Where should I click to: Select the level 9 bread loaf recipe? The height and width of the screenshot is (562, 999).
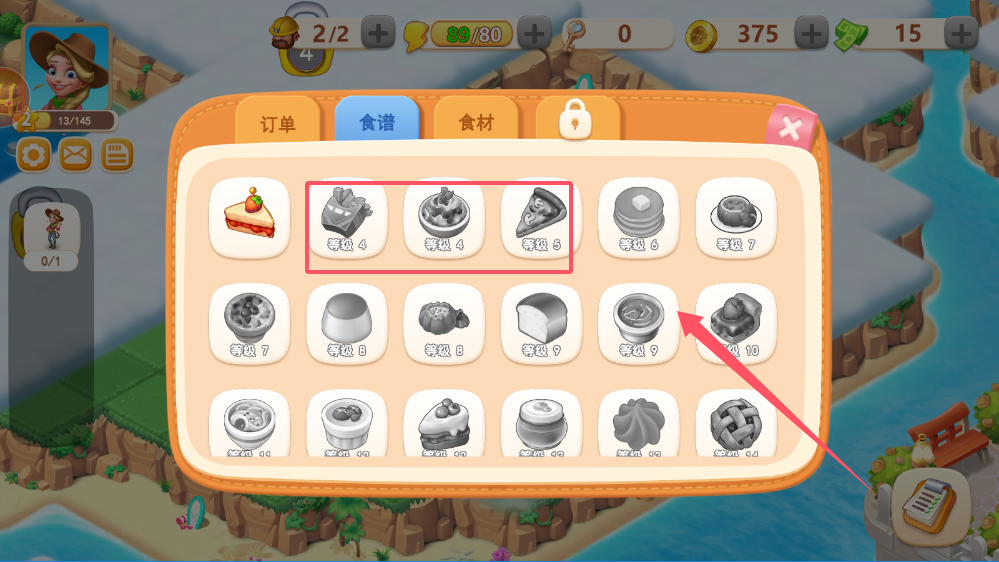coord(541,324)
